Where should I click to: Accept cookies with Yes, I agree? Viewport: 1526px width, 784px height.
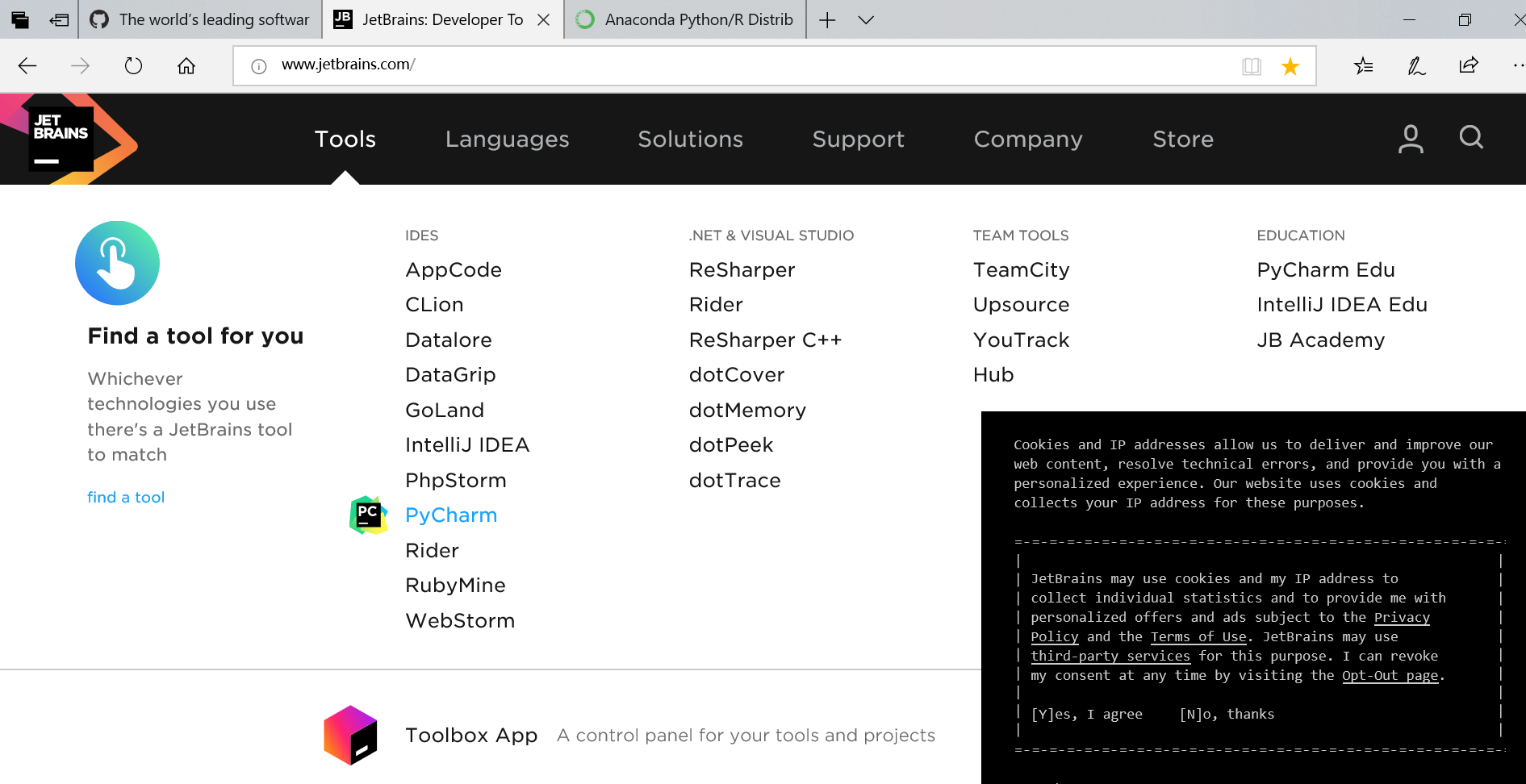(x=1086, y=714)
